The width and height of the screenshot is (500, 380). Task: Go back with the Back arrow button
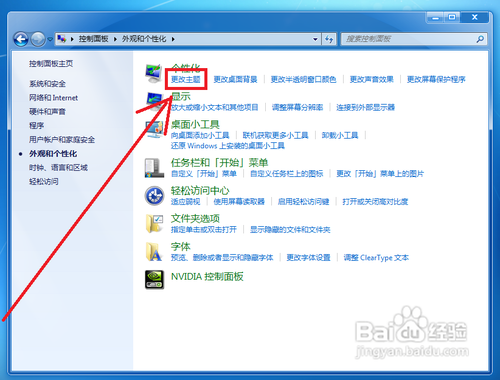[x=21, y=39]
